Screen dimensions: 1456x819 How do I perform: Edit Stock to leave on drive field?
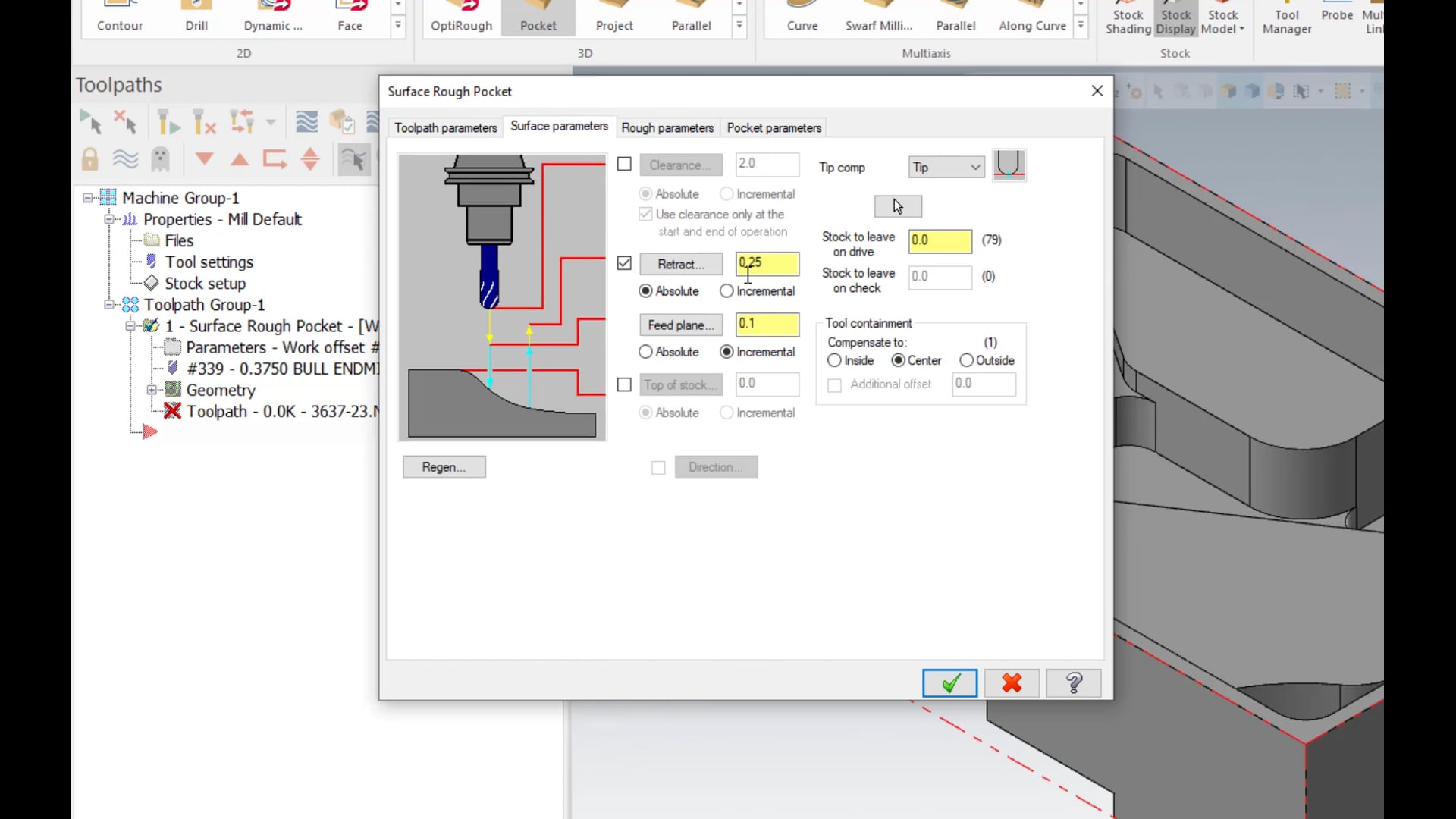click(940, 240)
